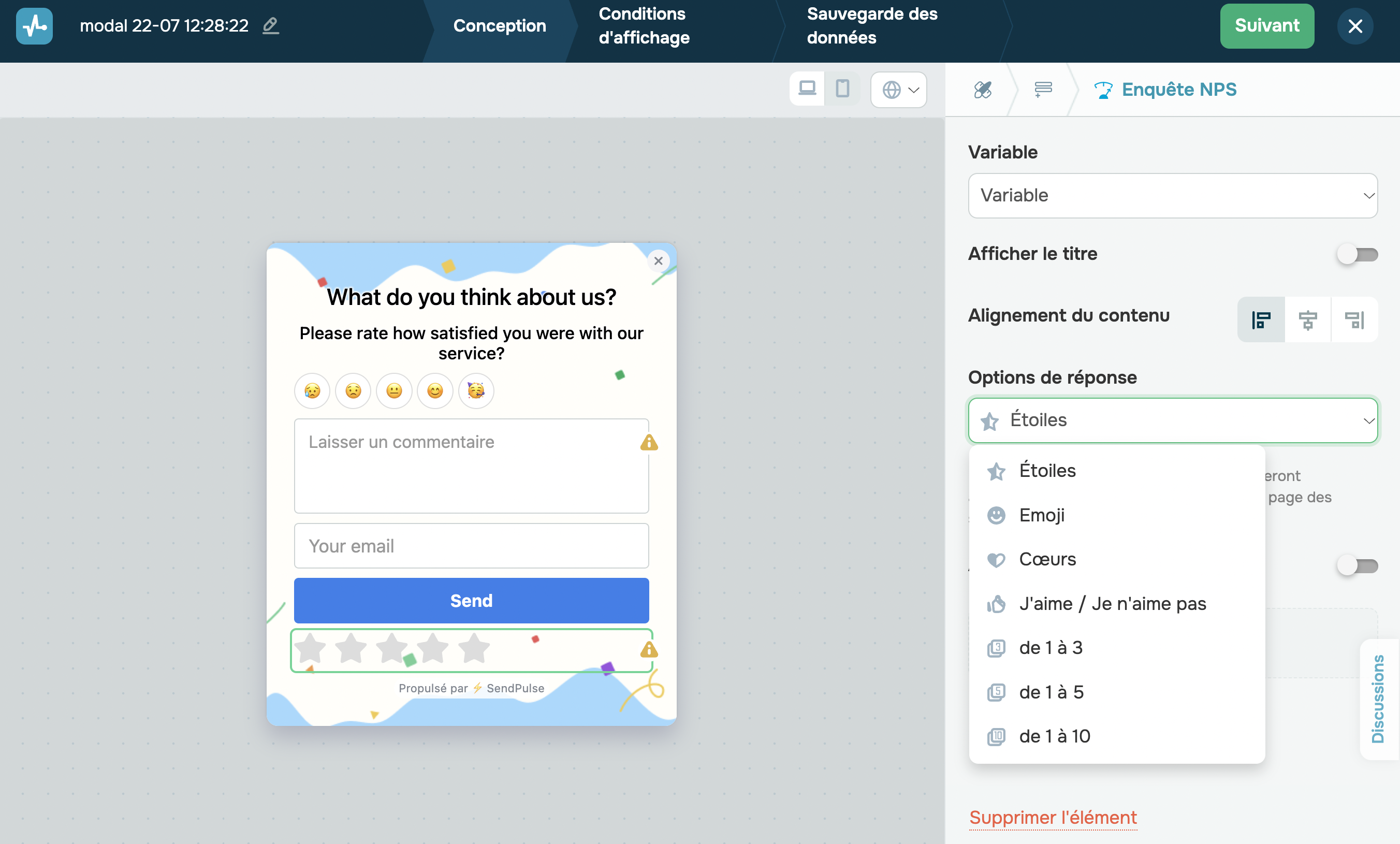The width and height of the screenshot is (1400, 844).
Task: Click the Suivant button
Action: click(1266, 25)
